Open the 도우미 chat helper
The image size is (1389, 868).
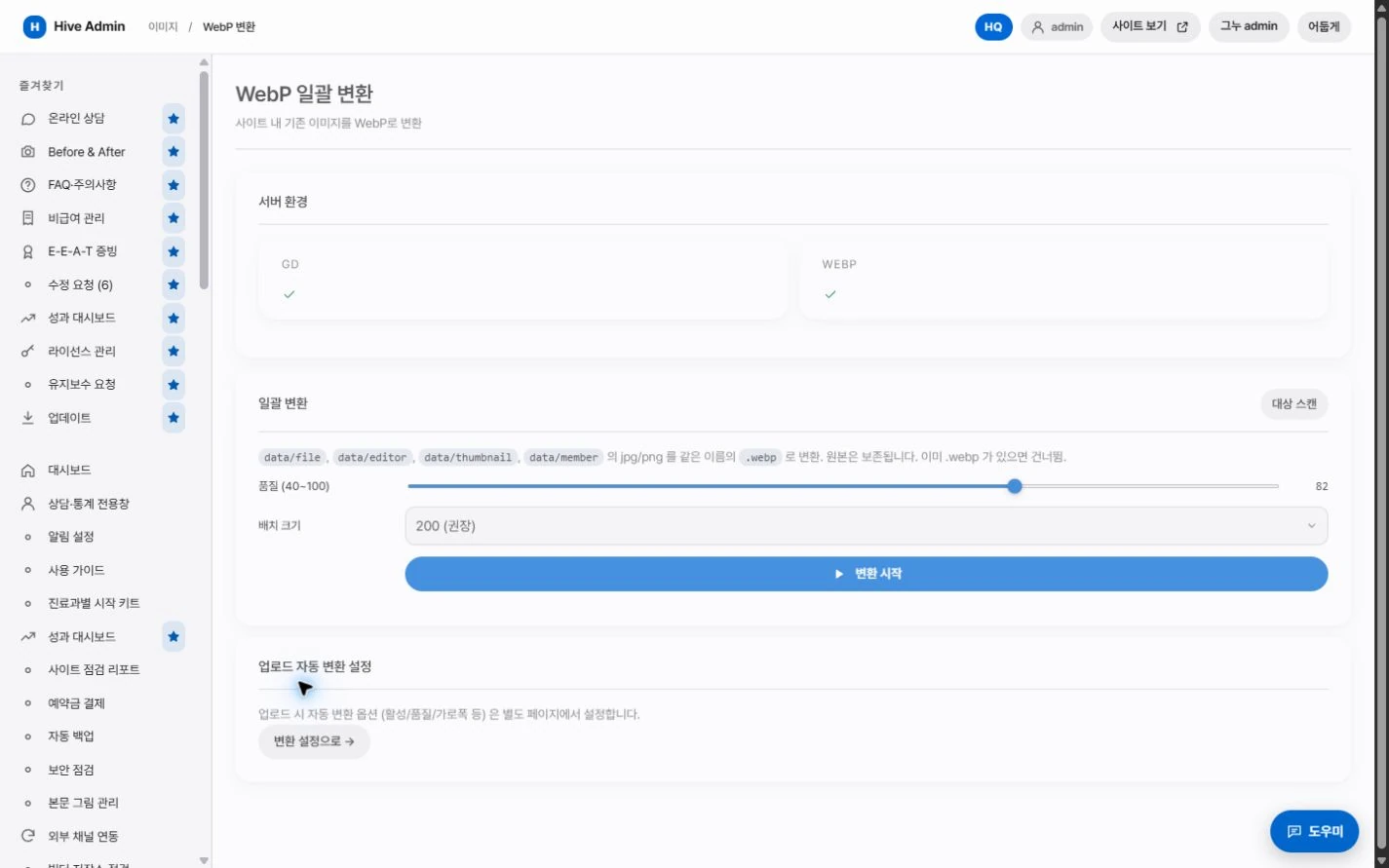[1314, 831]
